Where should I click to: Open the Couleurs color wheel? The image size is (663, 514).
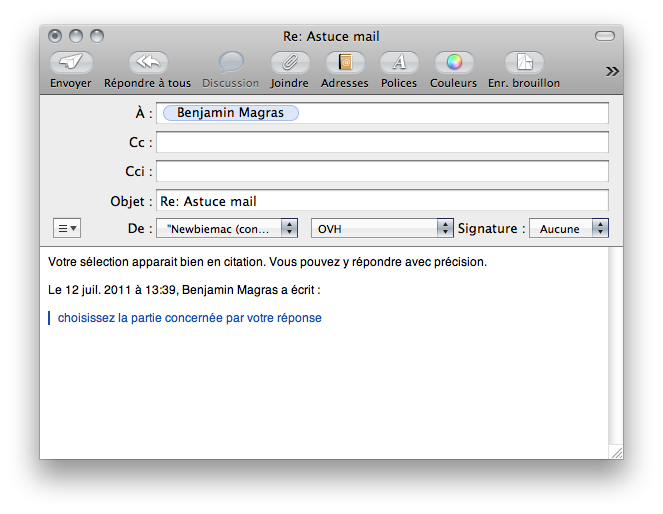coord(454,62)
